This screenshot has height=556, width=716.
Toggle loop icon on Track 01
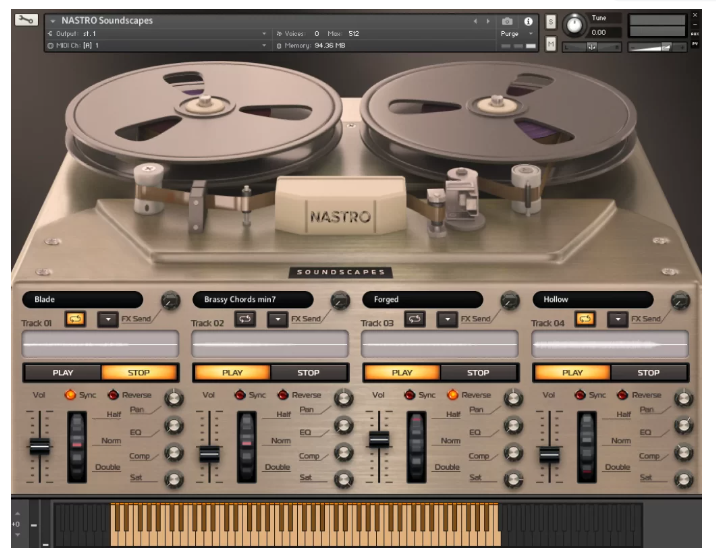tap(75, 319)
